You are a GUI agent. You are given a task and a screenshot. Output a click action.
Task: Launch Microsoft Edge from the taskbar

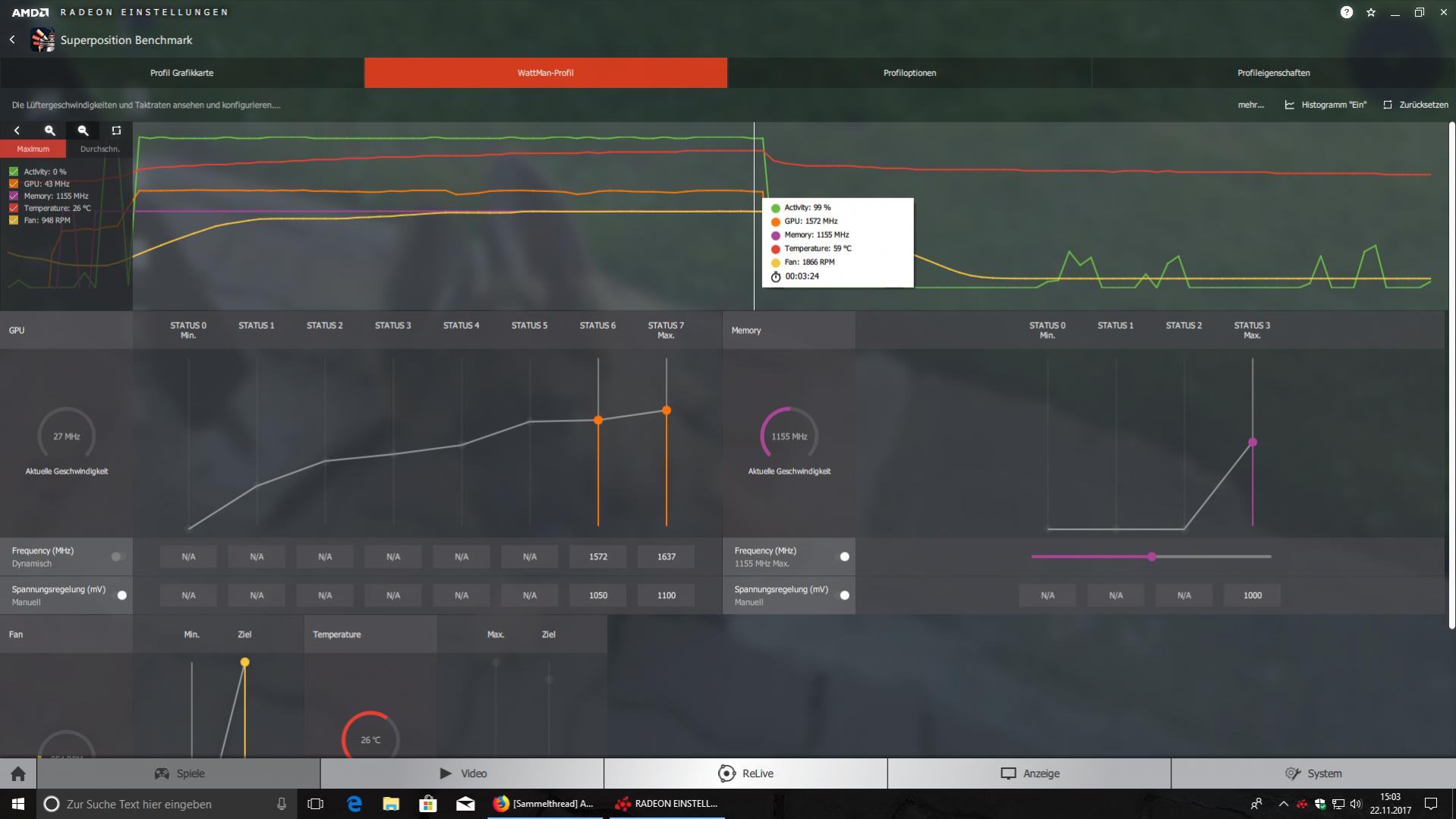(354, 804)
